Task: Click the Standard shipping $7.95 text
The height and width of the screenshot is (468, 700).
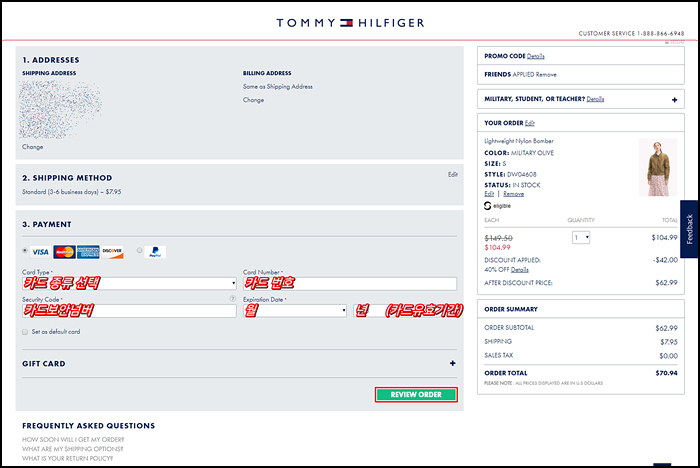Action: [x=71, y=192]
